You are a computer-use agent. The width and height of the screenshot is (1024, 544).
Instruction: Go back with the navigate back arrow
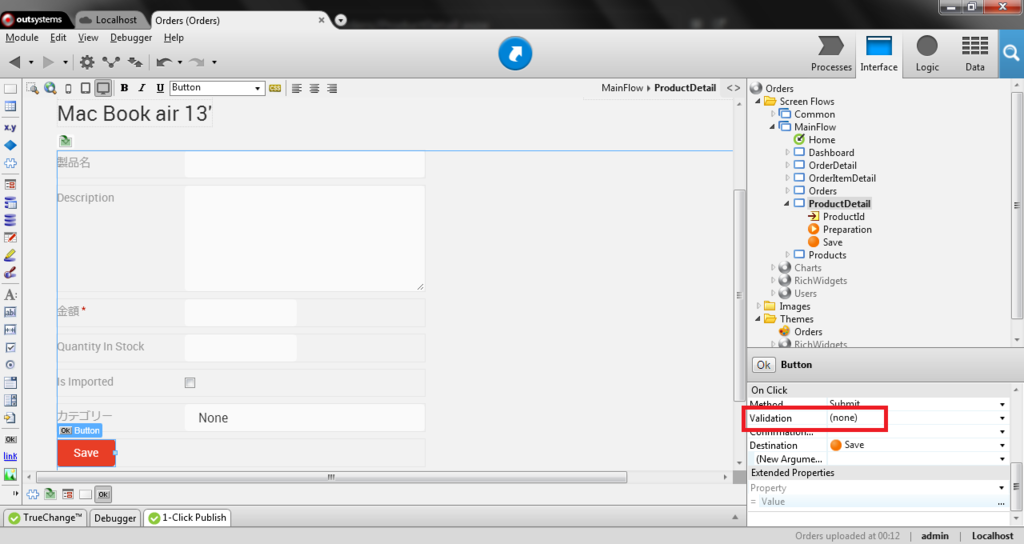tap(14, 62)
